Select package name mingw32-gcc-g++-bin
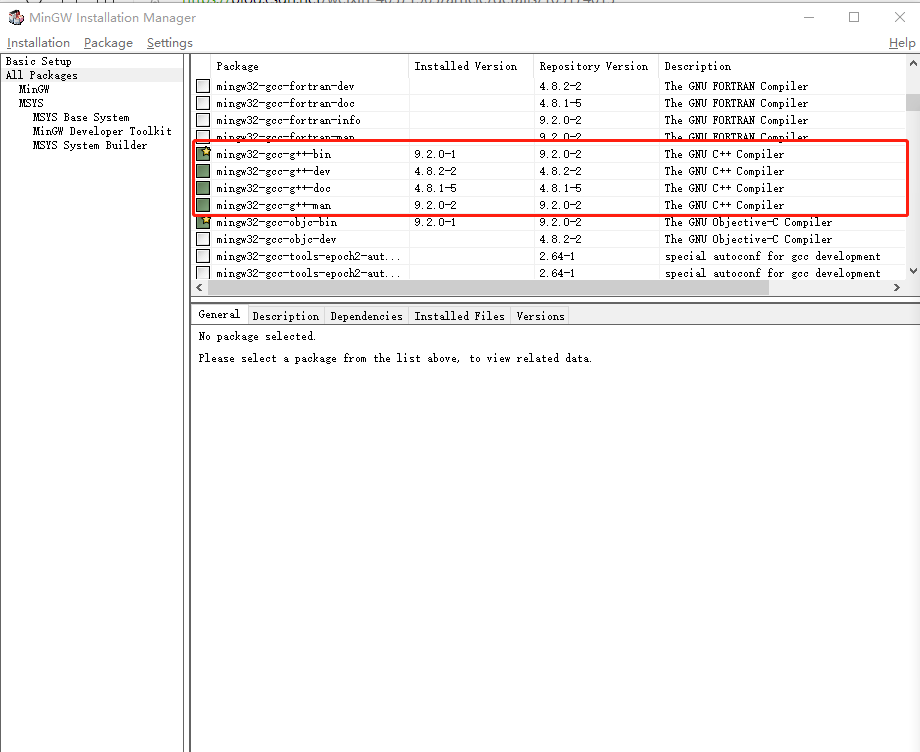The height and width of the screenshot is (752, 920). [273, 154]
